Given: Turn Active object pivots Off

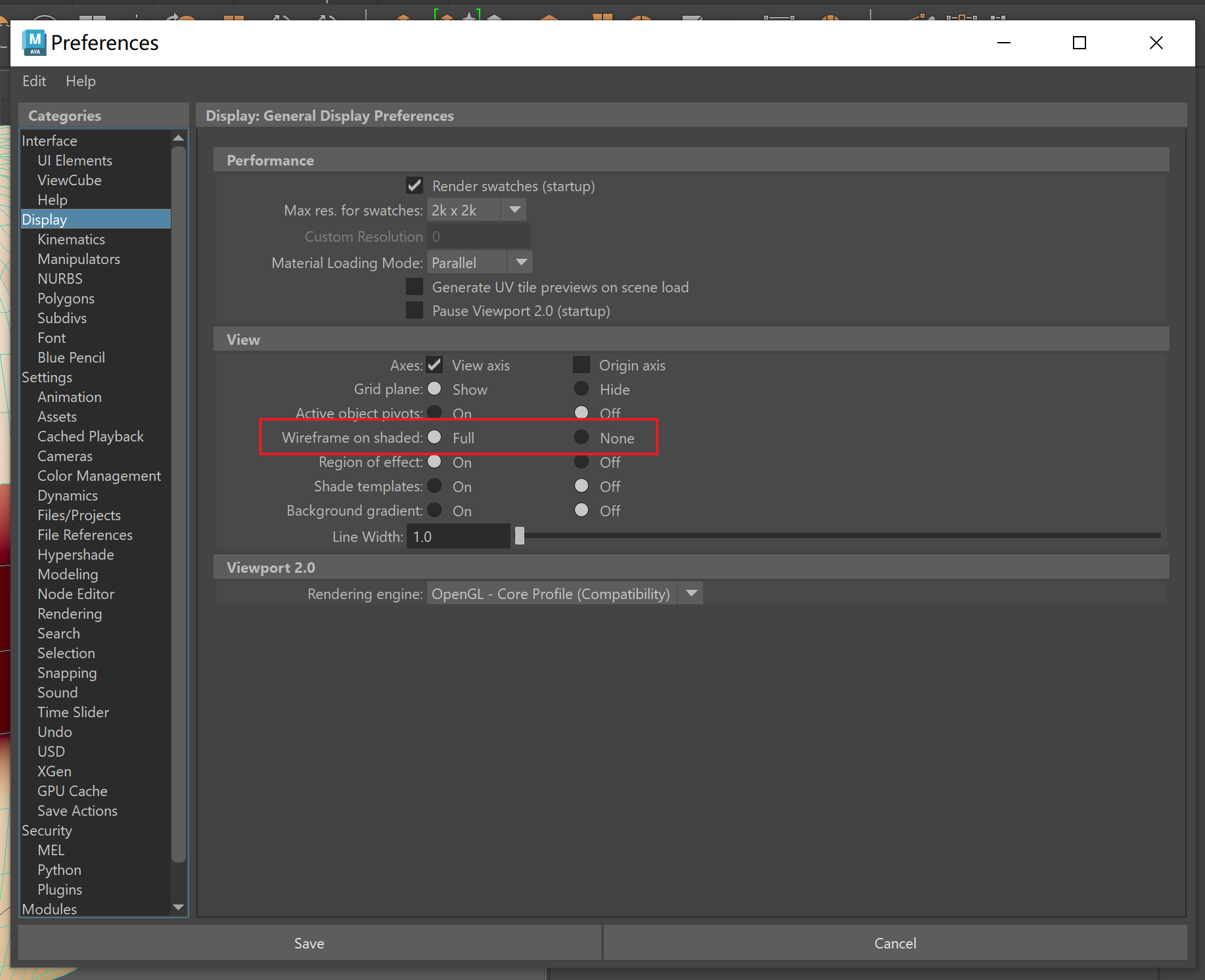Looking at the screenshot, I should (581, 412).
